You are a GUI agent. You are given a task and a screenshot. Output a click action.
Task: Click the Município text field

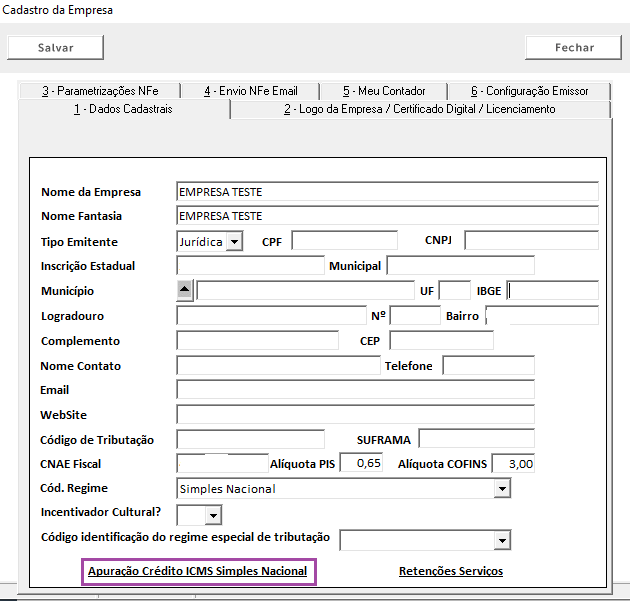coord(305,290)
